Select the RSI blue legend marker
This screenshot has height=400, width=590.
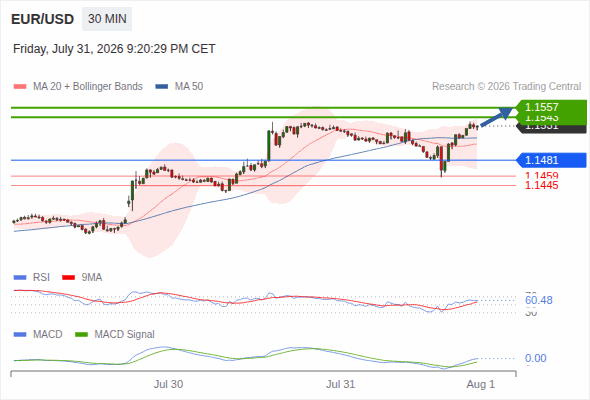click(x=20, y=278)
